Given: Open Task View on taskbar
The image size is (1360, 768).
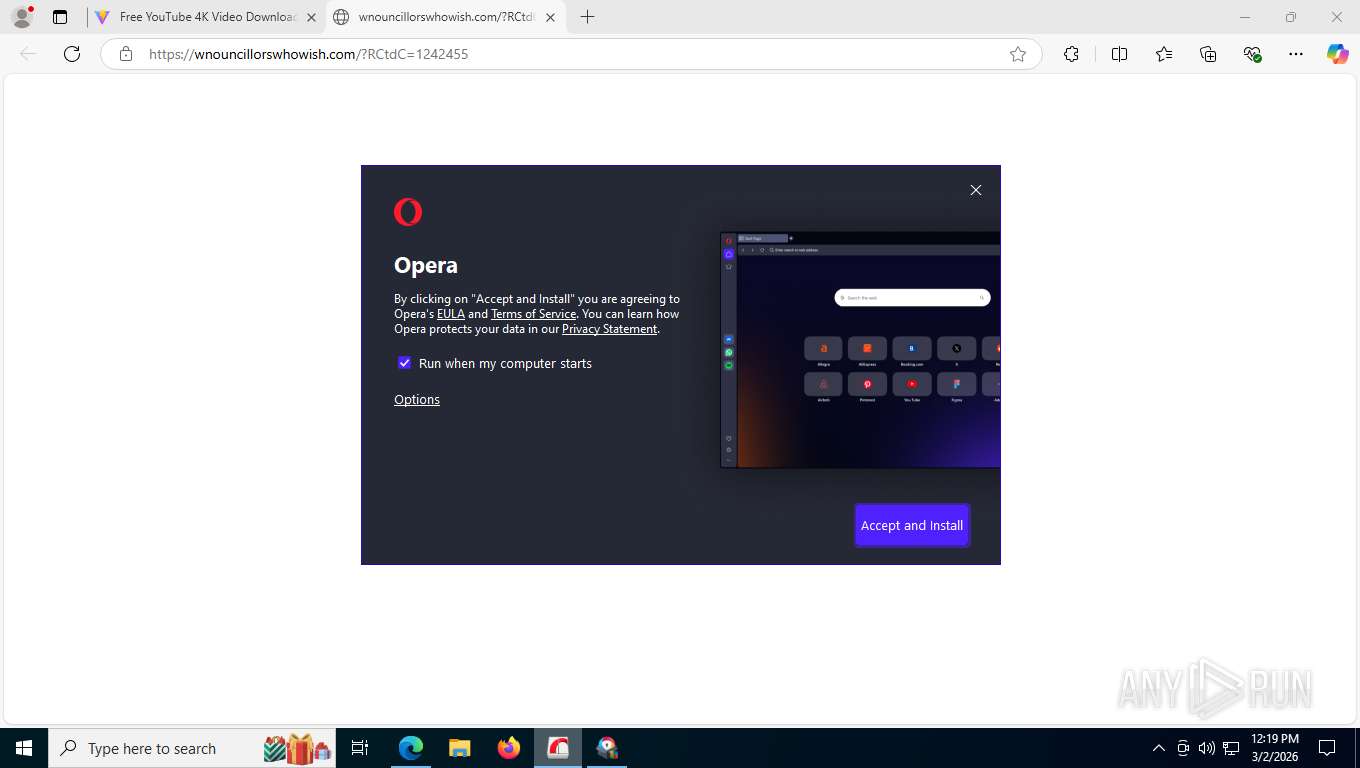Looking at the screenshot, I should [x=360, y=748].
